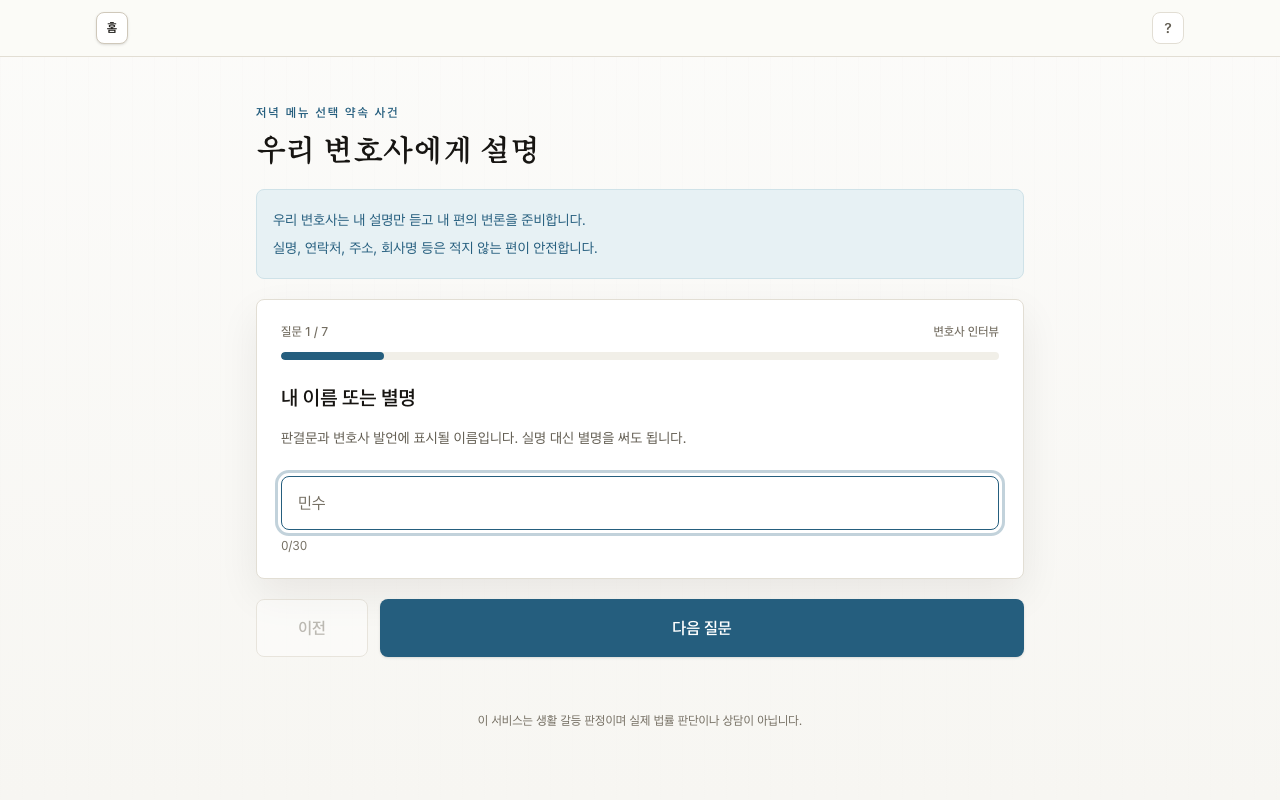Click the 다음 질문 button
This screenshot has height=800, width=1280.
tap(702, 628)
